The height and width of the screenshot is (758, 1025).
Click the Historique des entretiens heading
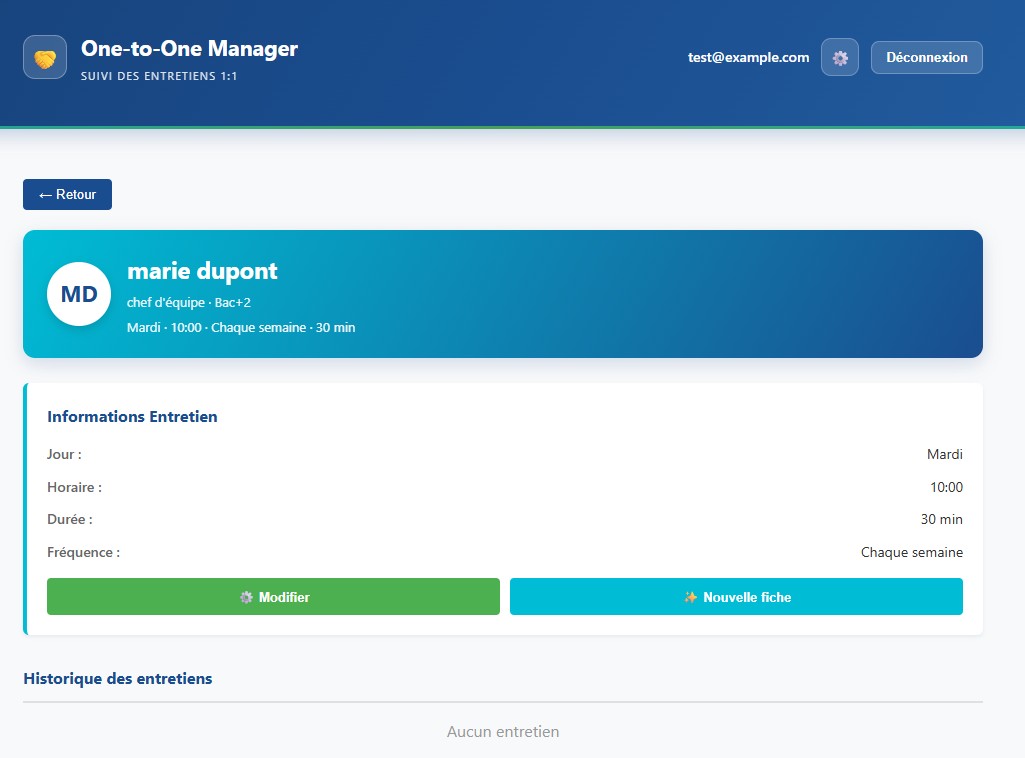pos(118,678)
